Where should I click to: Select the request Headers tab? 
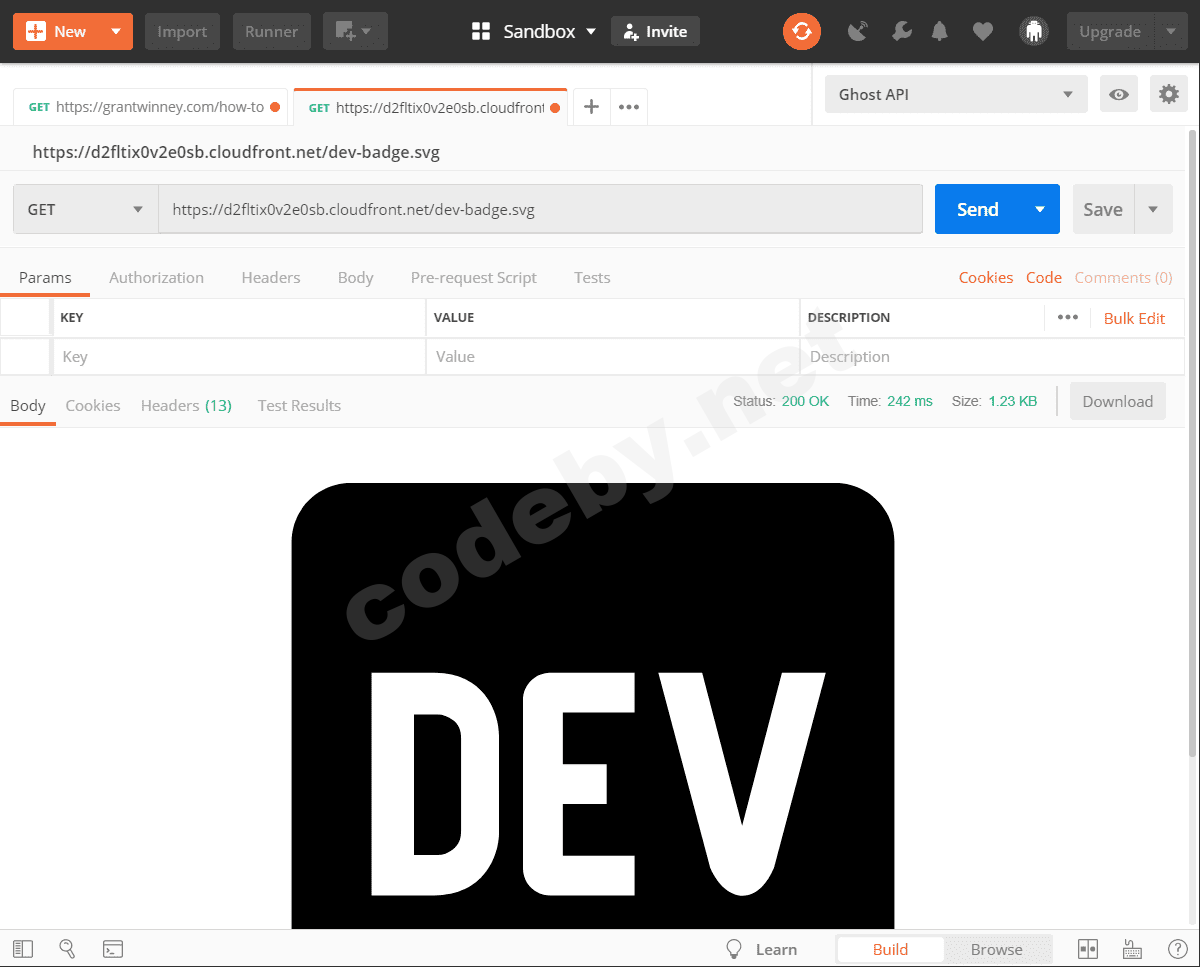click(271, 277)
